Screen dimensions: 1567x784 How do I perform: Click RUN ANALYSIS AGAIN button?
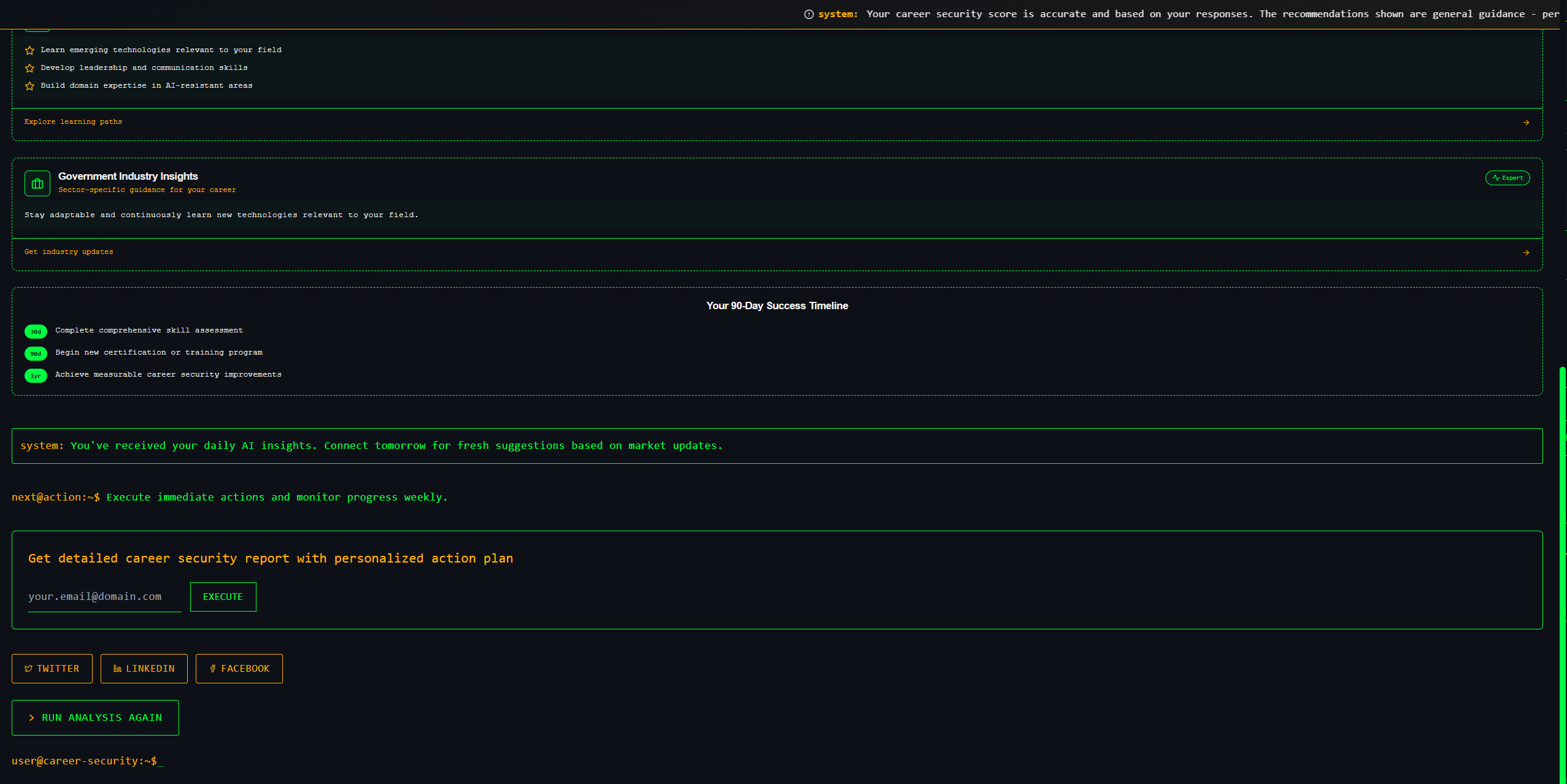(95, 718)
